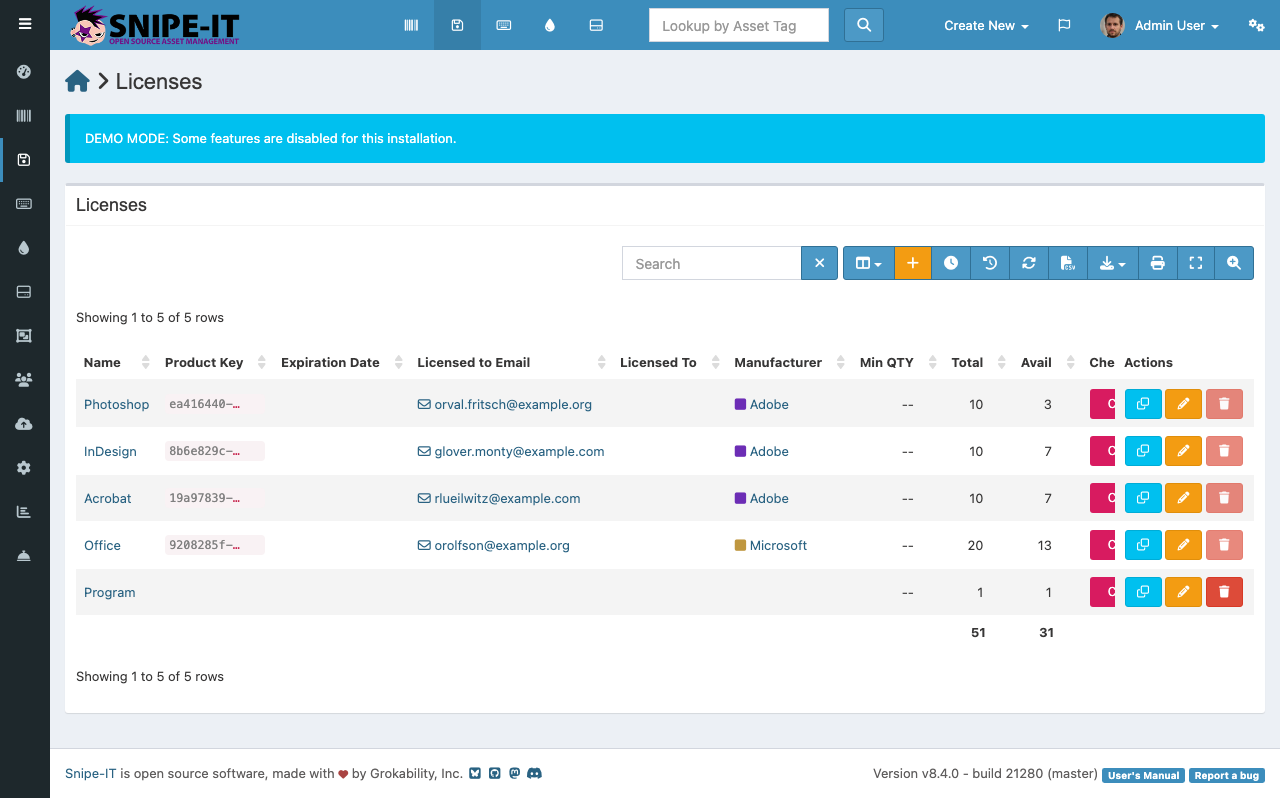Screen dimensions: 1280x798
Task: Open Reports chart icon in sidebar
Action: coord(24,512)
